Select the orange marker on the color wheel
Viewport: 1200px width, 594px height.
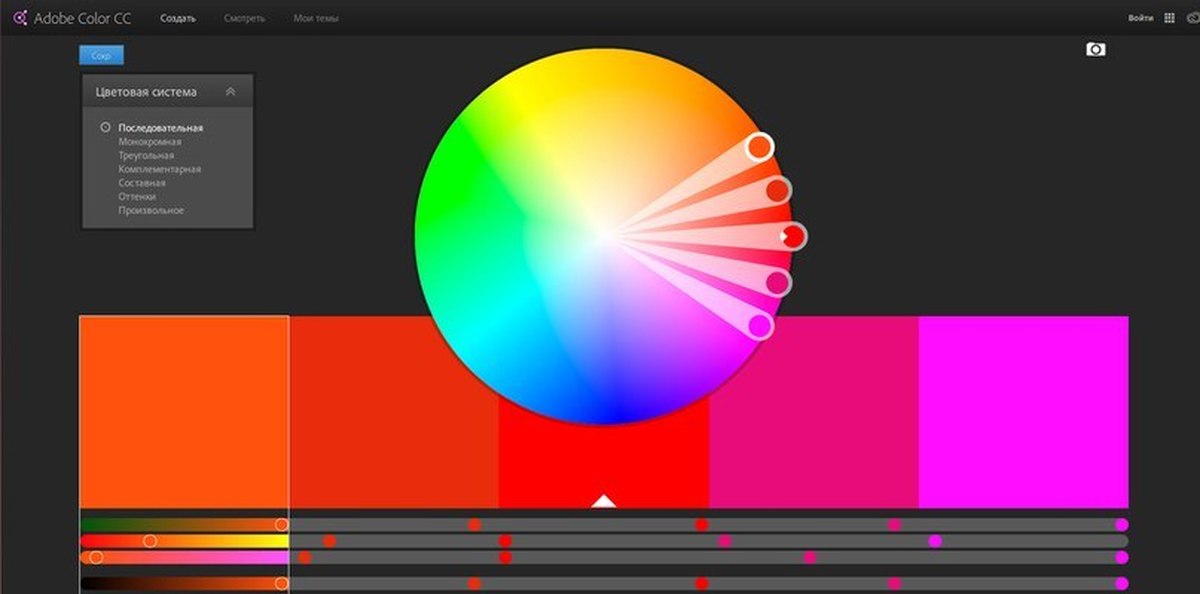tap(760, 147)
